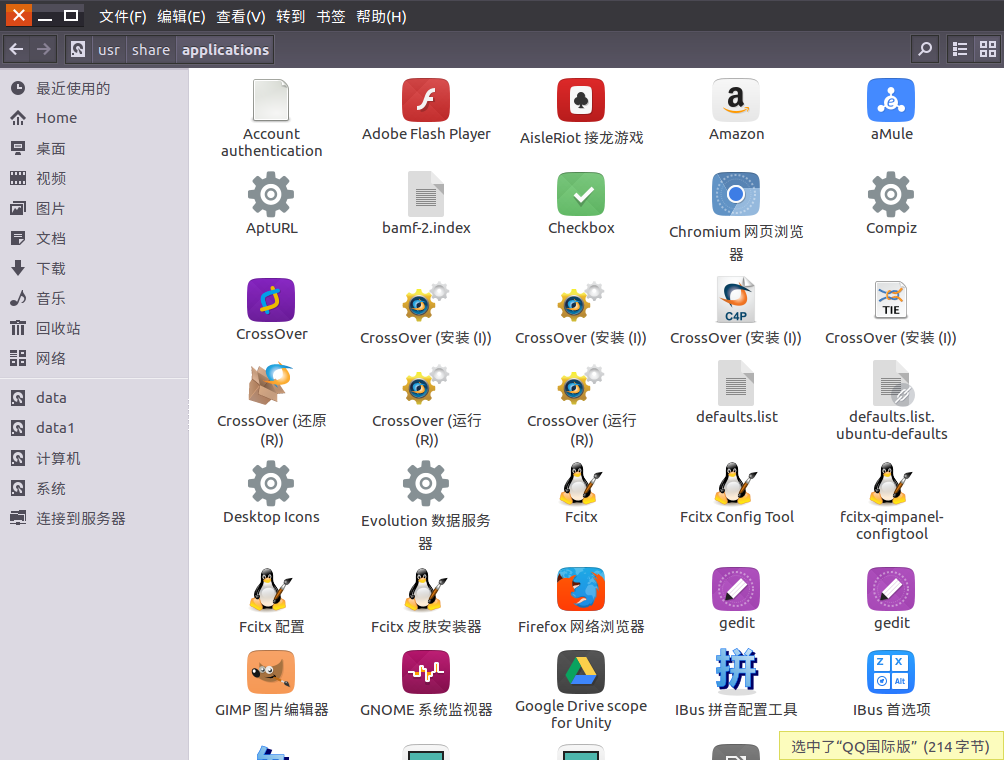Open the 转到 menu

pos(291,17)
